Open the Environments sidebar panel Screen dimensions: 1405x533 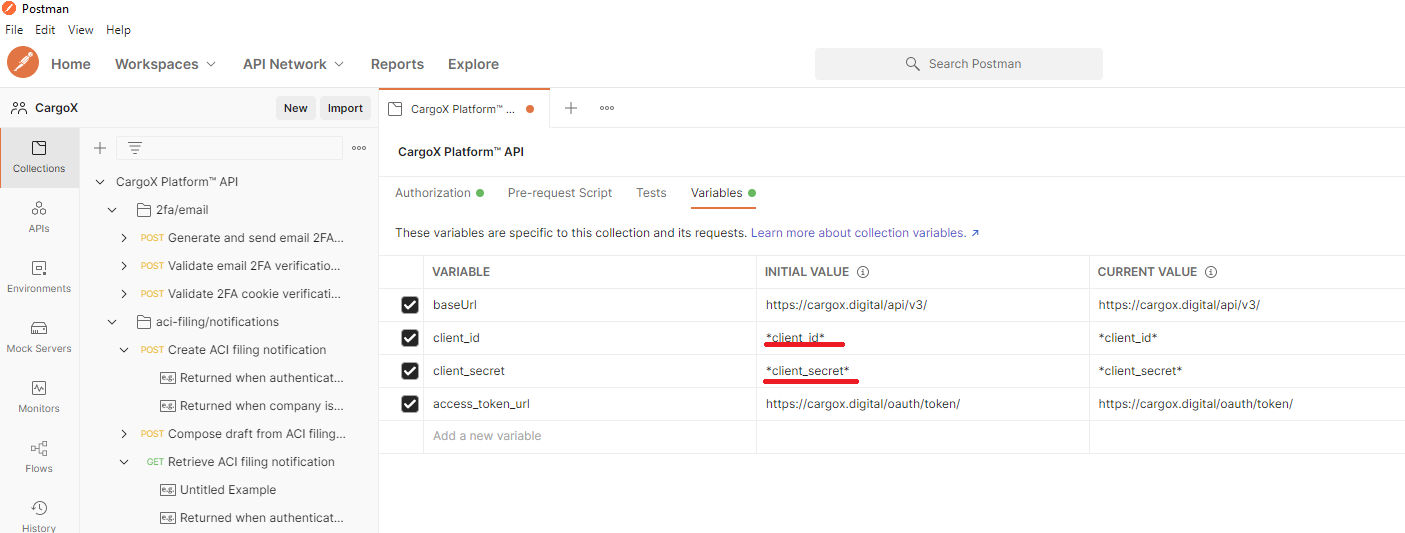point(39,277)
